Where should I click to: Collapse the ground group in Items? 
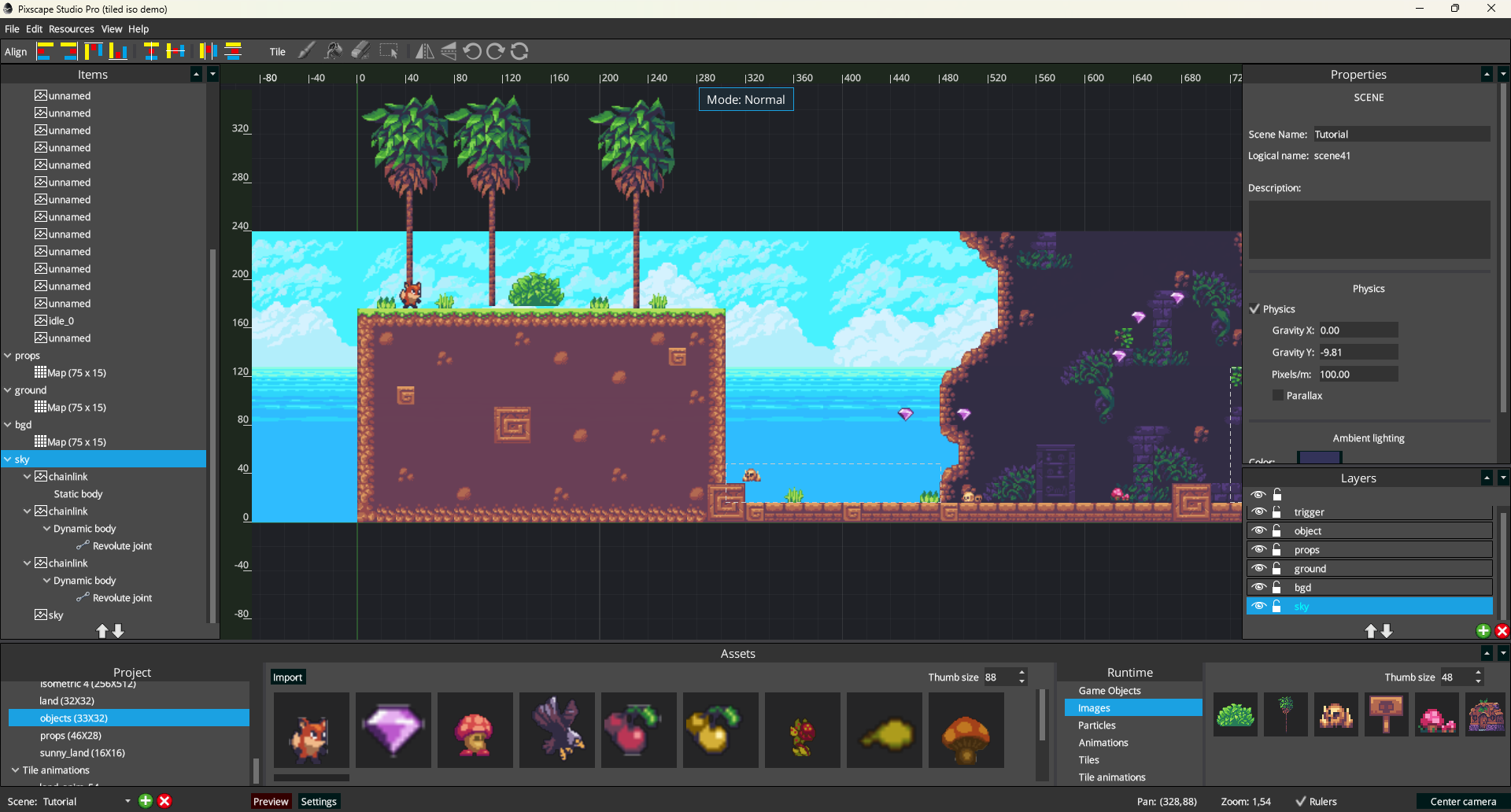click(8, 390)
